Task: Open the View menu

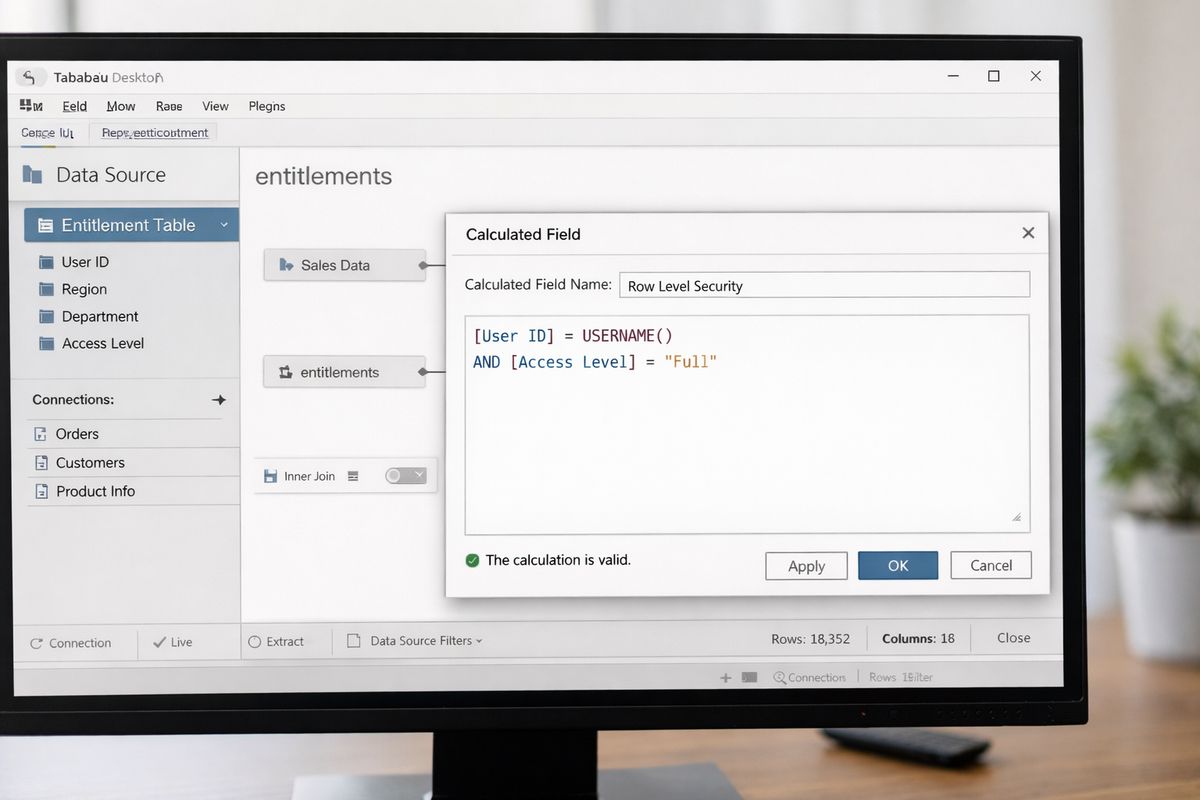Action: click(x=216, y=106)
